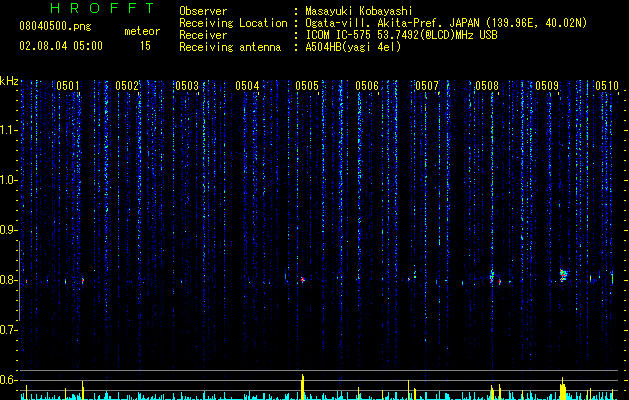Click the red meteor echo near 0505
Image resolution: width=629 pixels, height=400 pixels.
[x=303, y=279]
